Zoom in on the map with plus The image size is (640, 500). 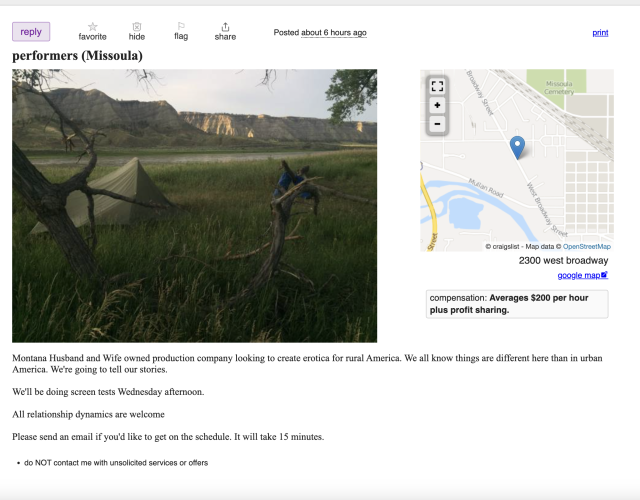(x=437, y=105)
